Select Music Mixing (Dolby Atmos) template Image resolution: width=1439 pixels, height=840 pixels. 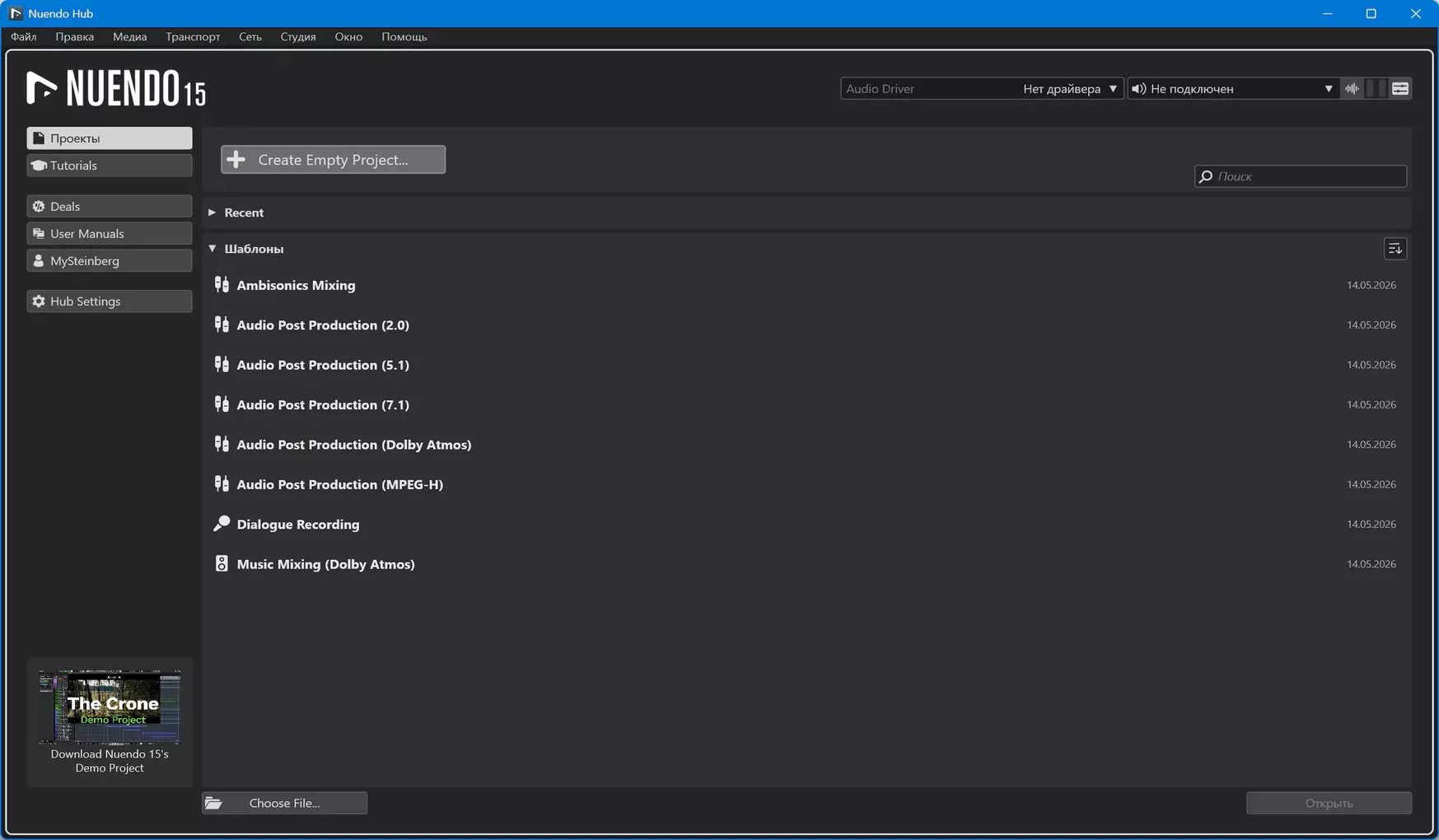pos(806,563)
